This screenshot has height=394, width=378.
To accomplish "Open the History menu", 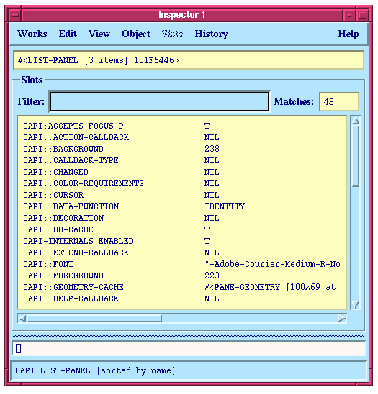I will (211, 34).
